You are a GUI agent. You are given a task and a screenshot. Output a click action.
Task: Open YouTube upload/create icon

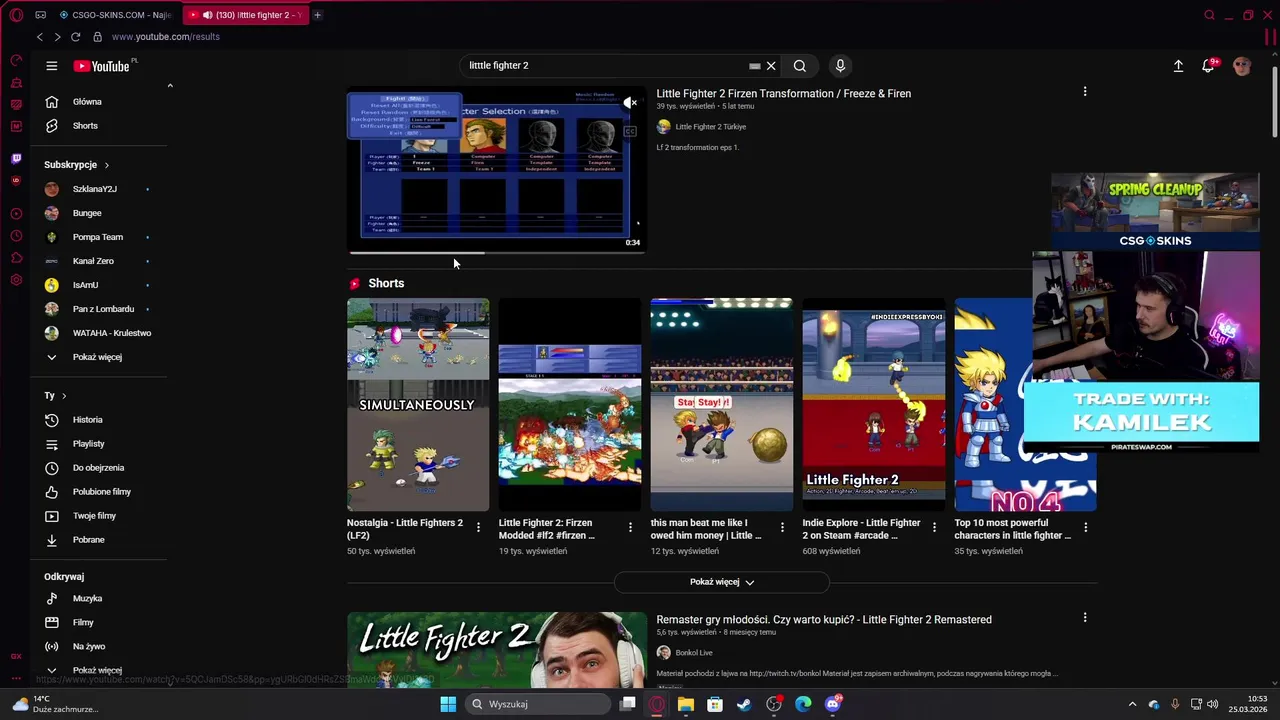(1178, 66)
